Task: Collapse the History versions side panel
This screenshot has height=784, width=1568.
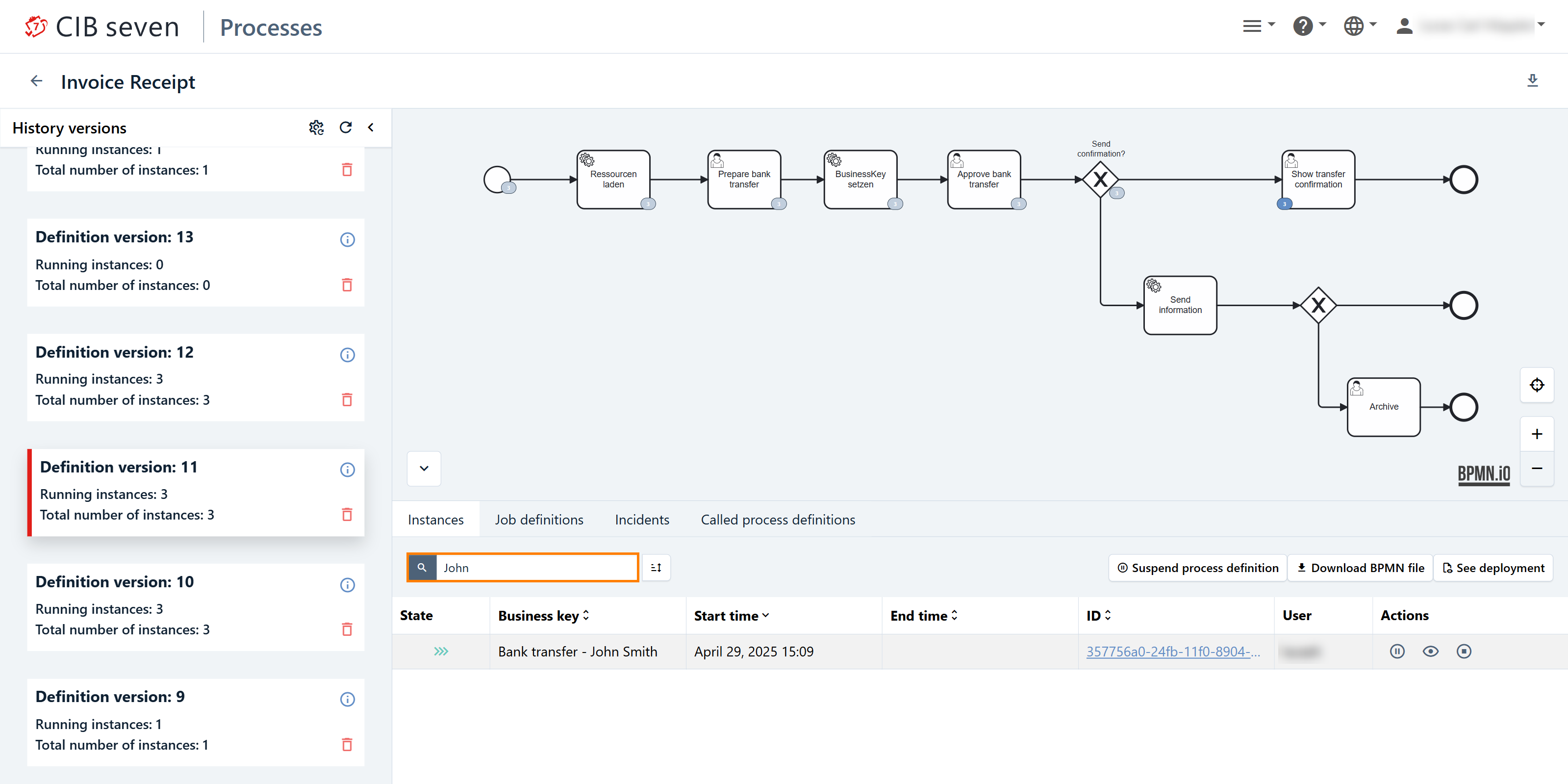Action: coord(371,128)
